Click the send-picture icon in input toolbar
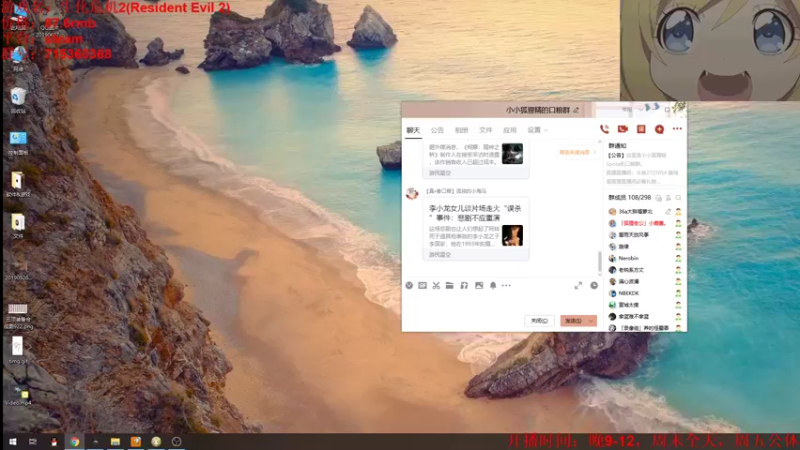The width and height of the screenshot is (800, 450). (x=479, y=285)
